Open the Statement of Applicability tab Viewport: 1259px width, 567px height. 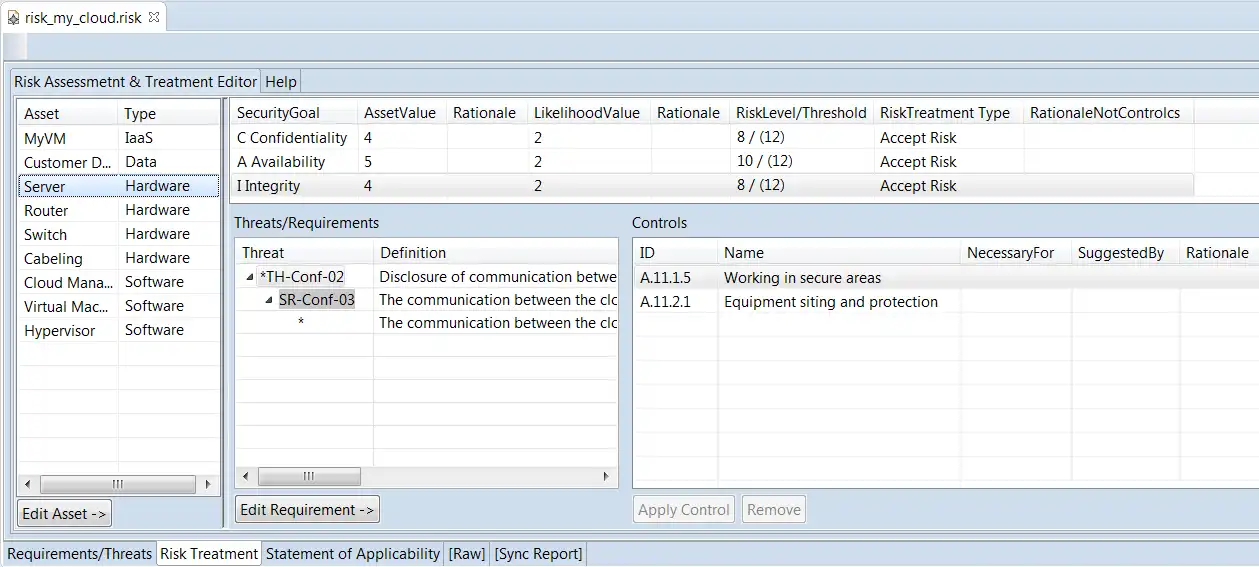tap(352, 553)
